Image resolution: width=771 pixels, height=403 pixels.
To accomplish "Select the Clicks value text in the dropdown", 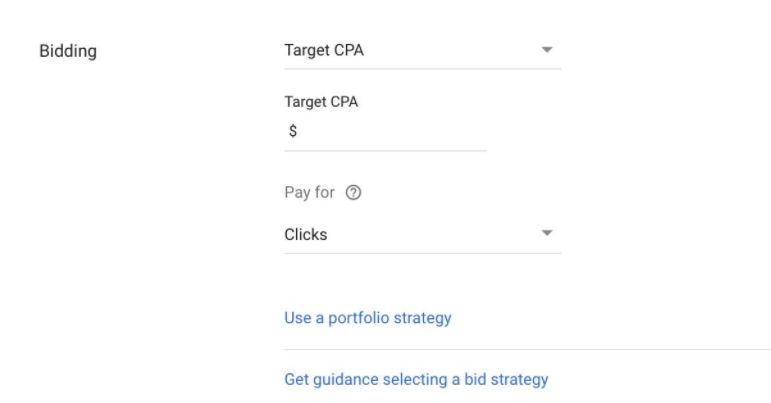I will coord(306,235).
